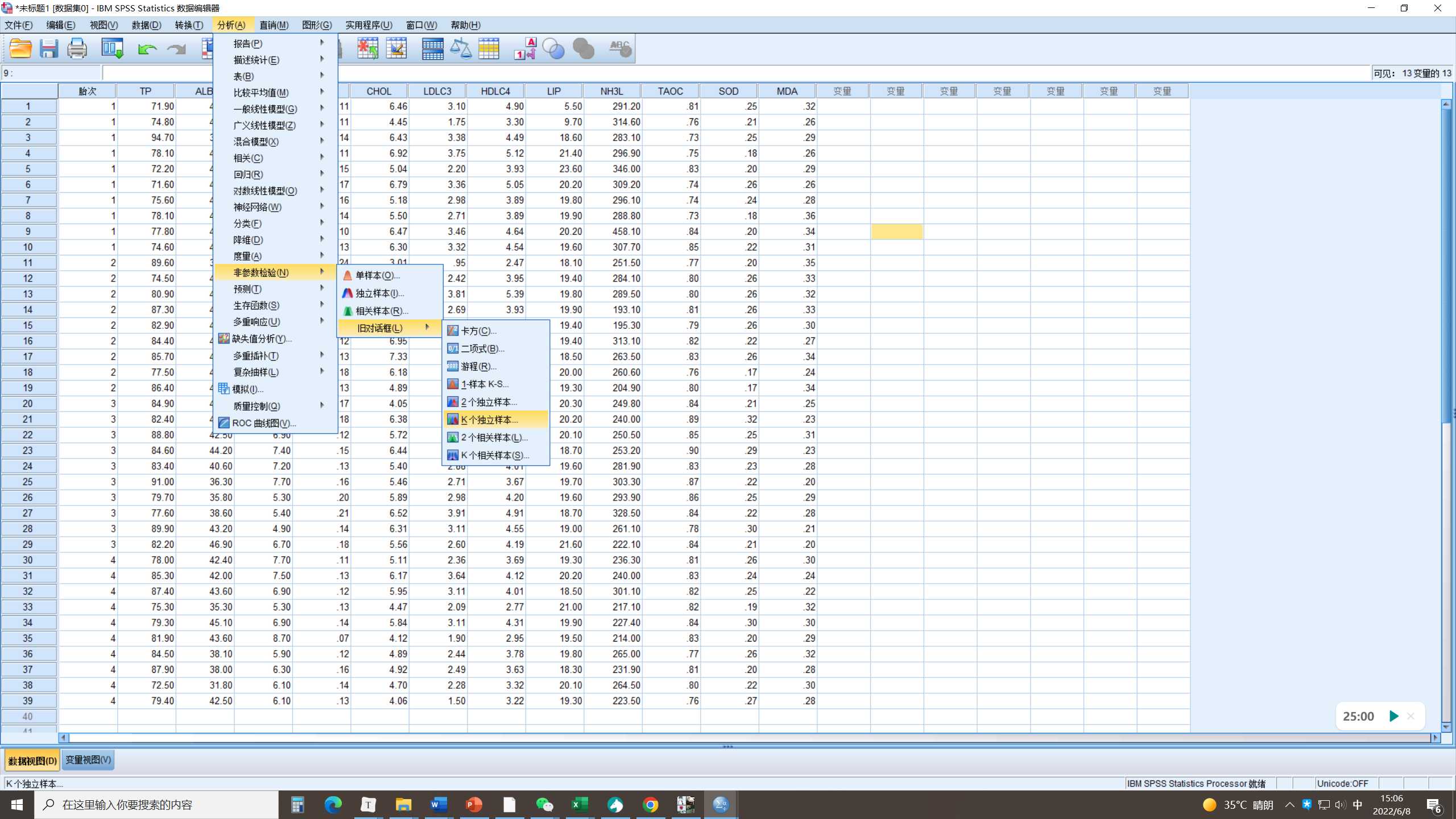1456x819 pixels.
Task: Save the dataset with the floppy disk icon
Action: click(49, 49)
